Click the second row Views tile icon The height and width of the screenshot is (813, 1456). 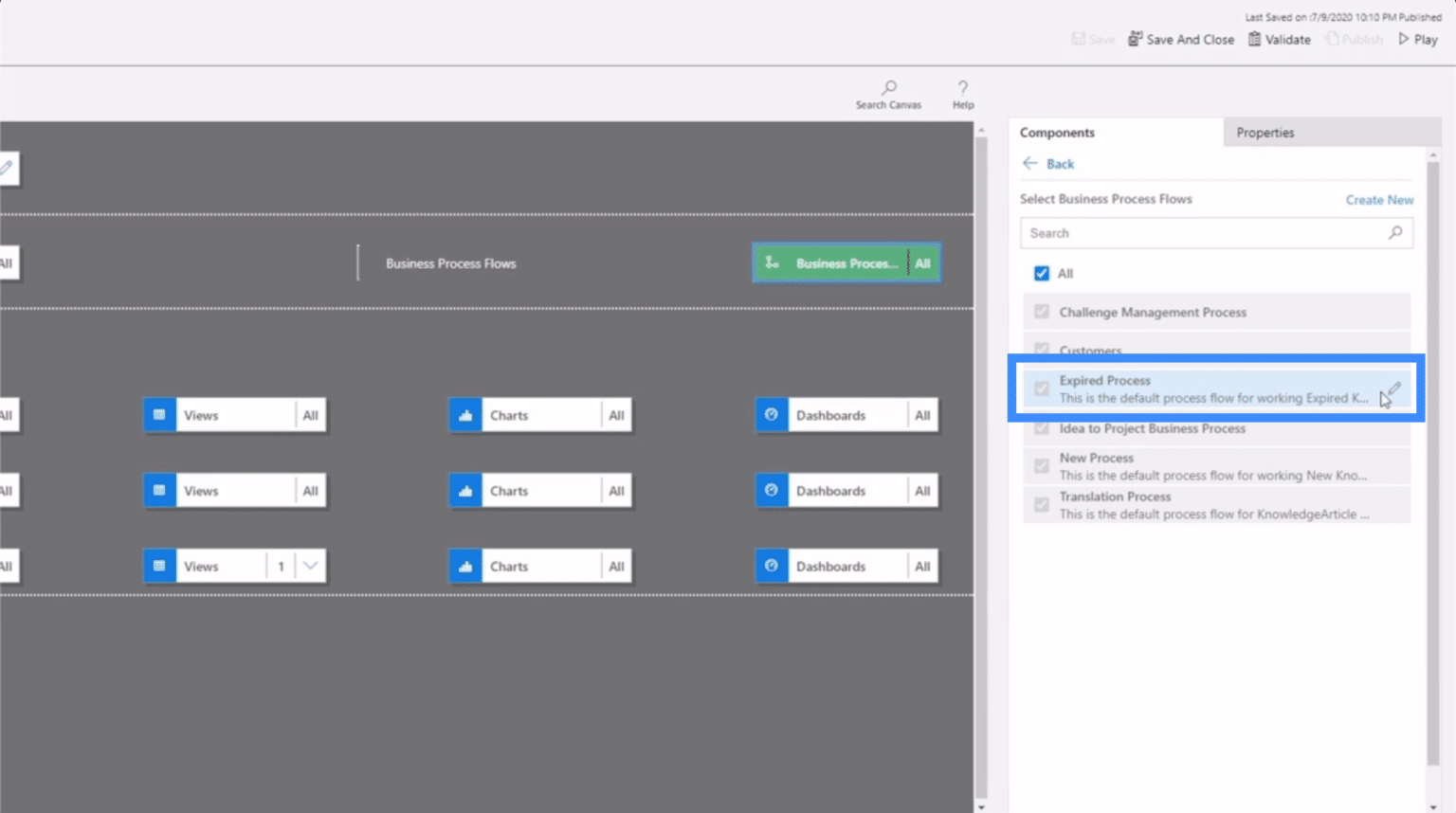click(x=159, y=491)
